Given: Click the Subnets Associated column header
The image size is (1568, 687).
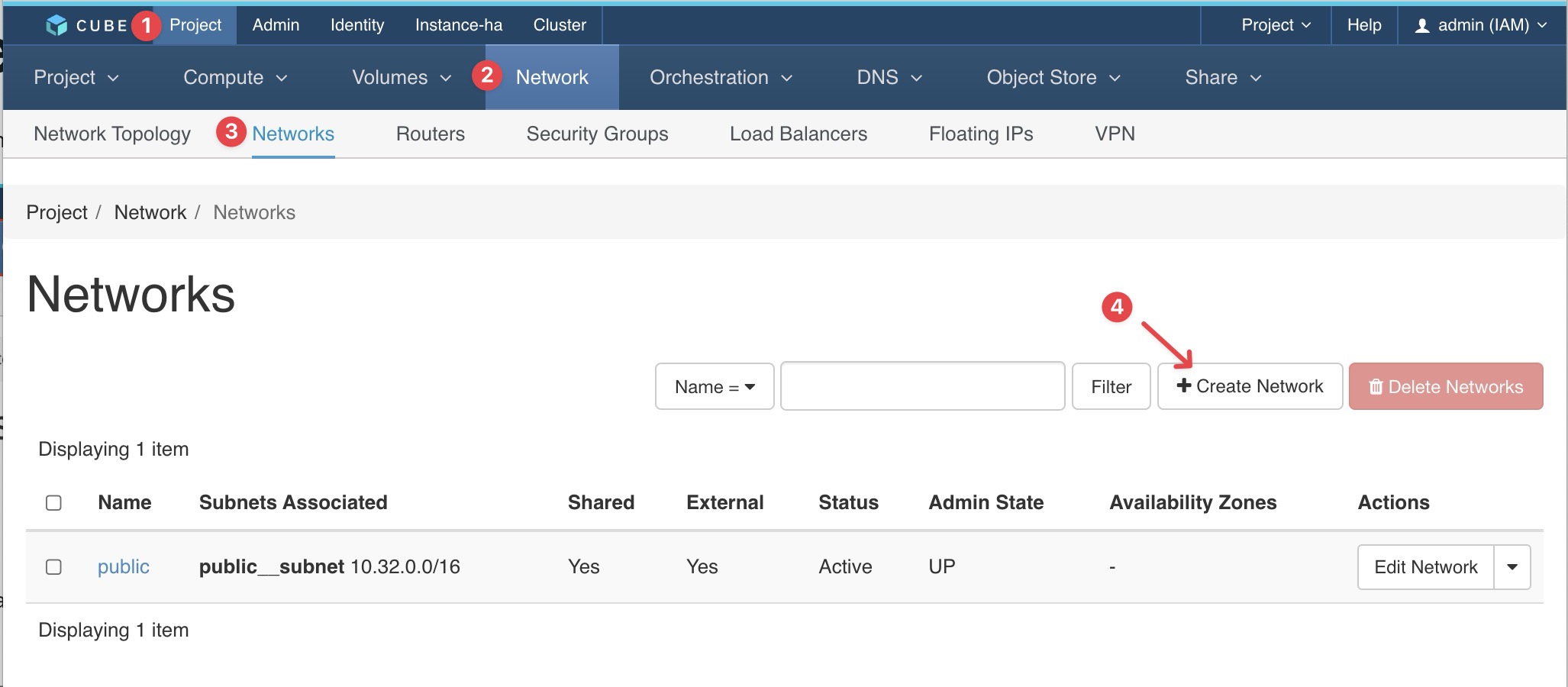Looking at the screenshot, I should point(293,502).
